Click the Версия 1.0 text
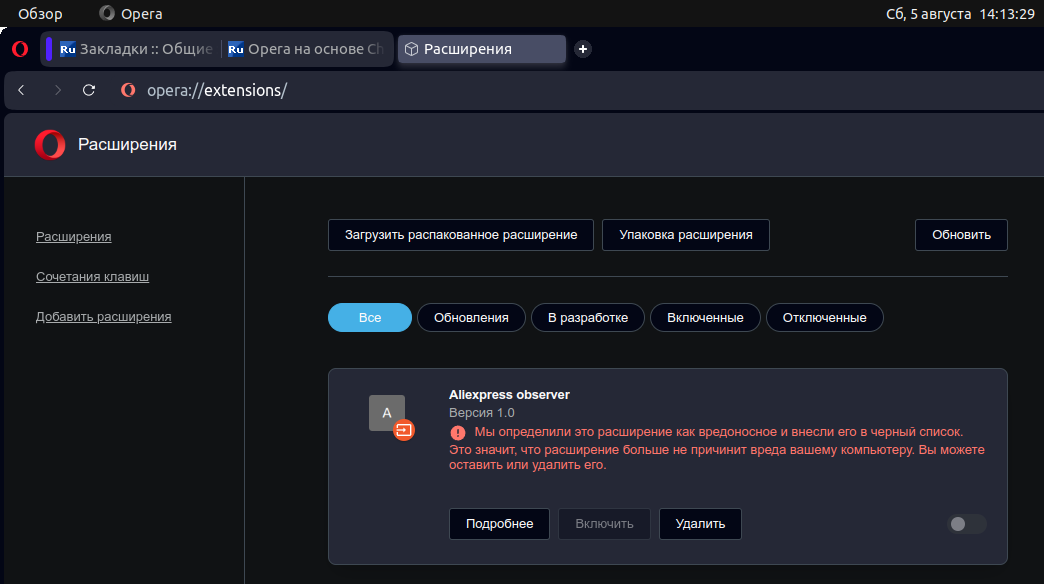This screenshot has width=1044, height=584. click(x=482, y=413)
